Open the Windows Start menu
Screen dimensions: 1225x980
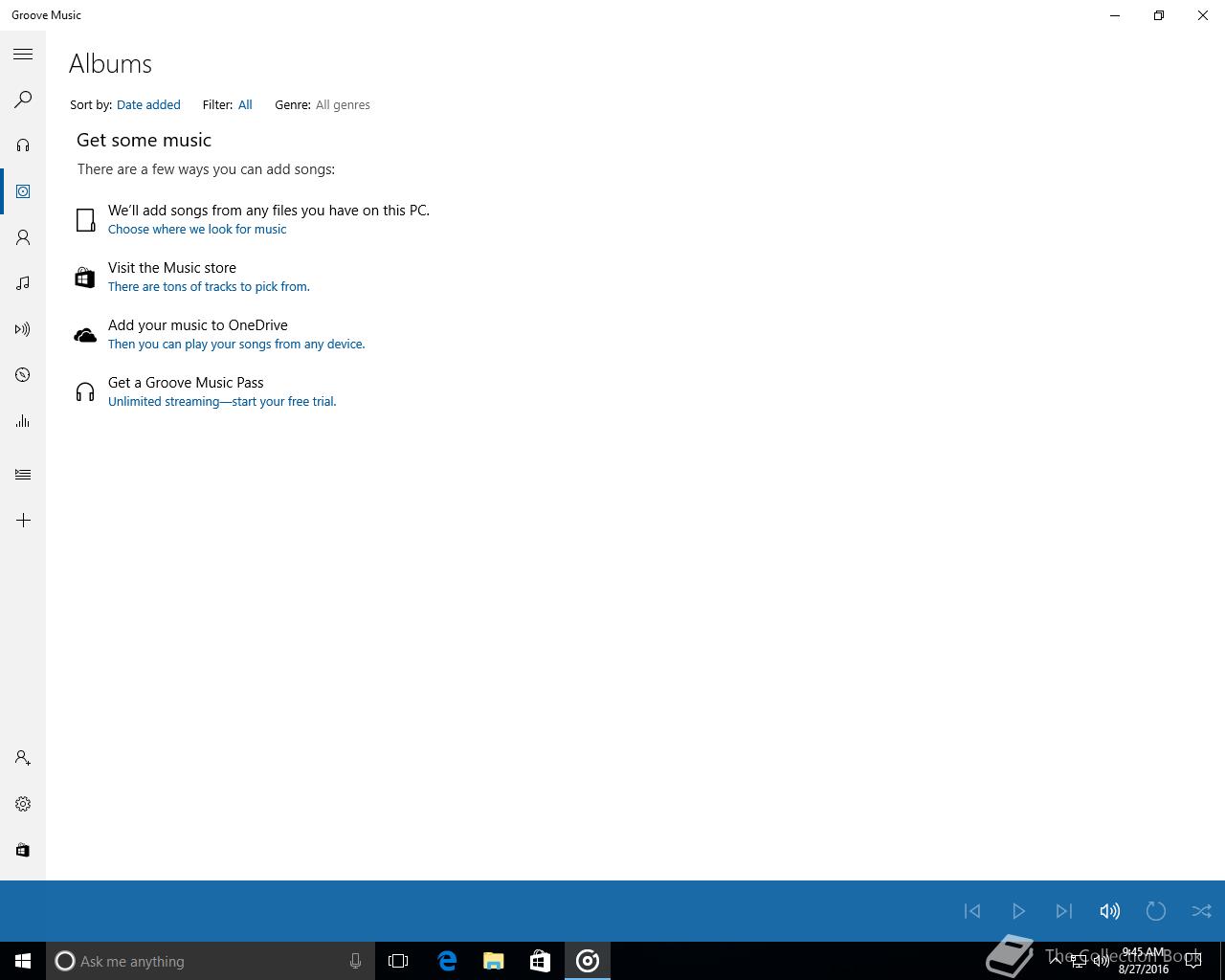23,961
